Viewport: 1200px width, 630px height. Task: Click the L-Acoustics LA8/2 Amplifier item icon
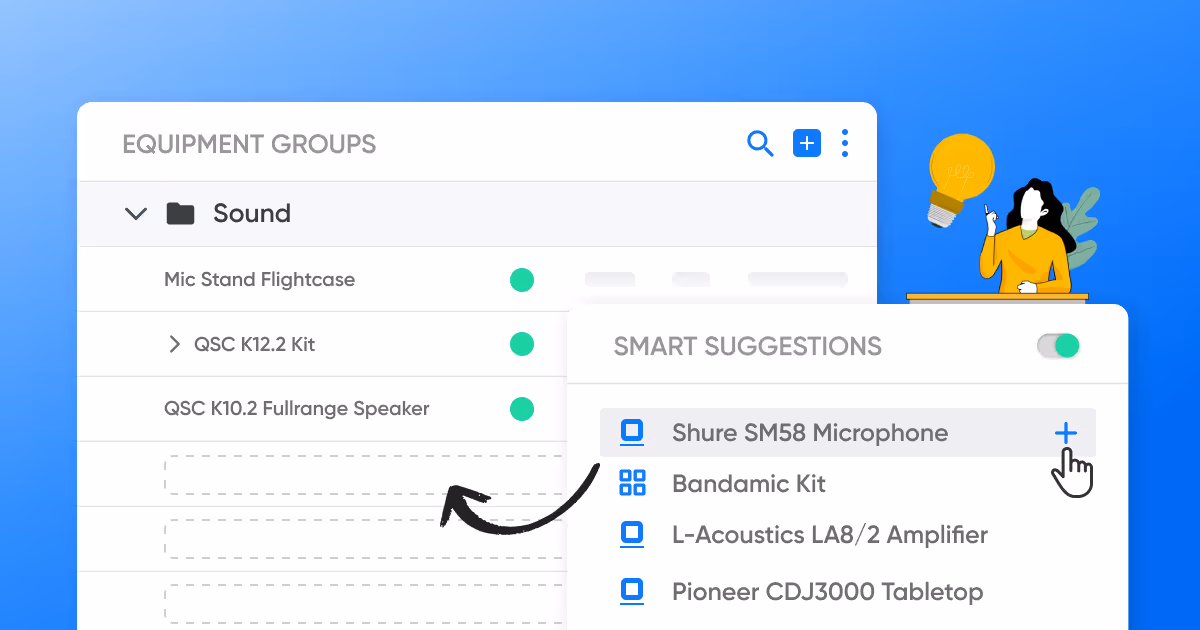point(632,535)
